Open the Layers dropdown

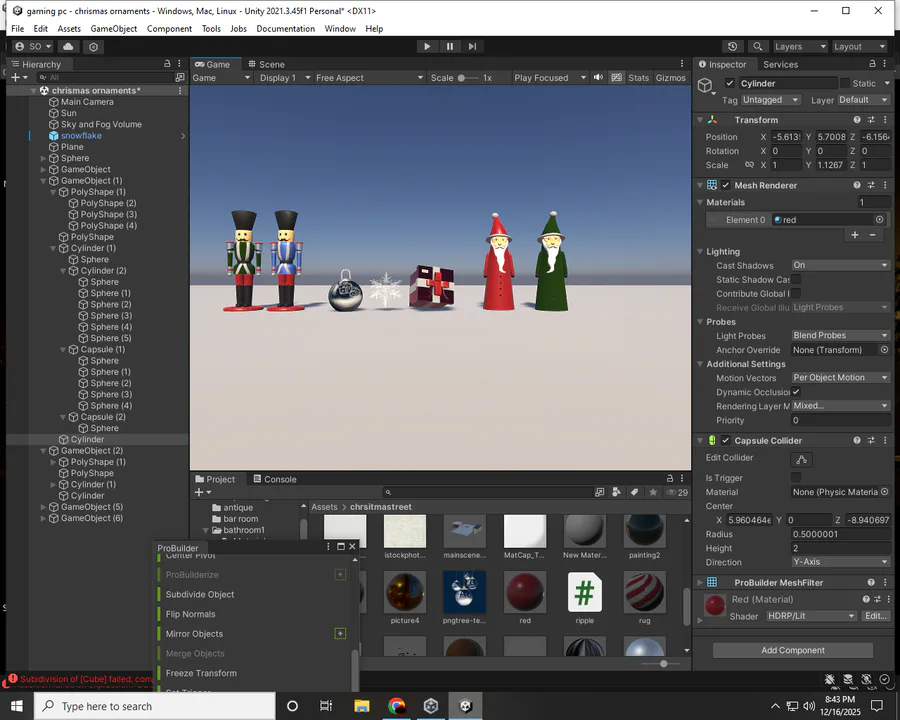(800, 47)
